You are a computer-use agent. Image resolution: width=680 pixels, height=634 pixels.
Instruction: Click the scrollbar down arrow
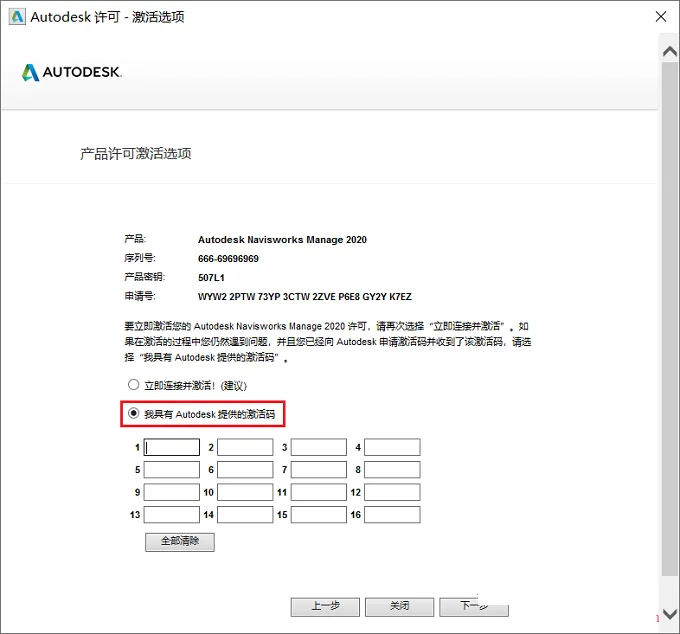(x=670, y=614)
